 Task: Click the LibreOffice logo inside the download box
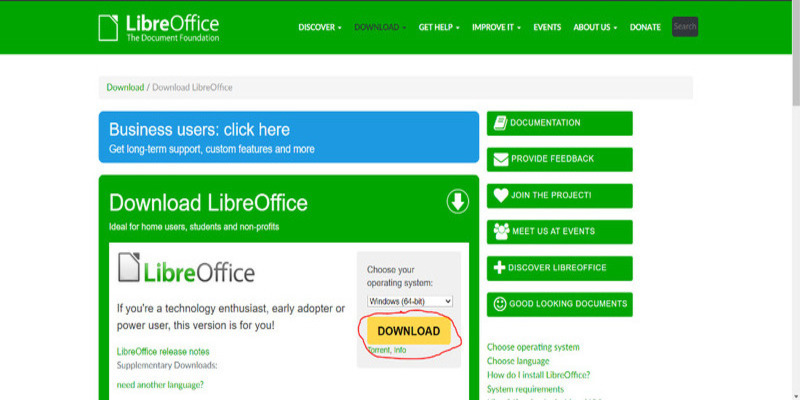(186, 268)
